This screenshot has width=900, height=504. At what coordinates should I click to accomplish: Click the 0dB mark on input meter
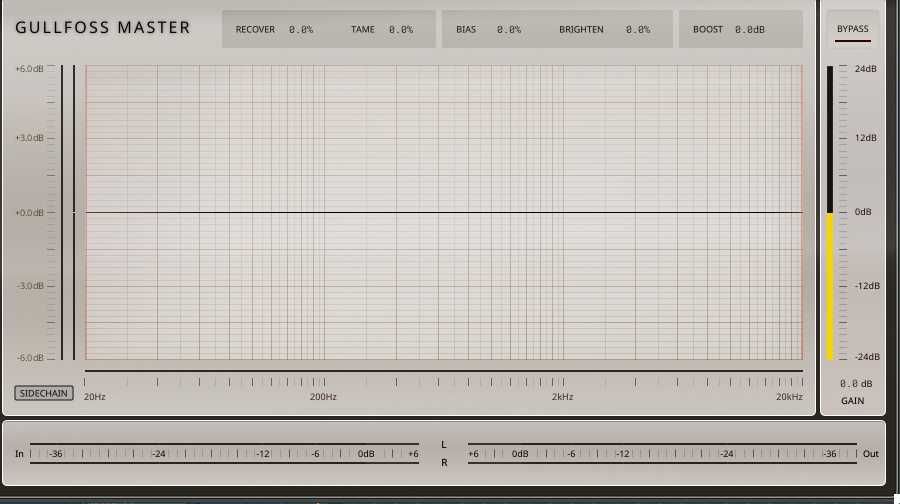pos(366,453)
